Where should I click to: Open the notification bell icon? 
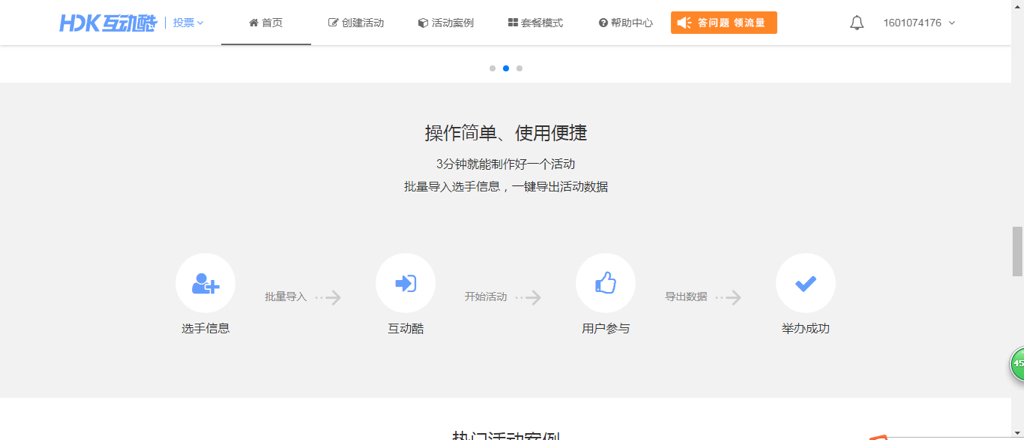857,23
